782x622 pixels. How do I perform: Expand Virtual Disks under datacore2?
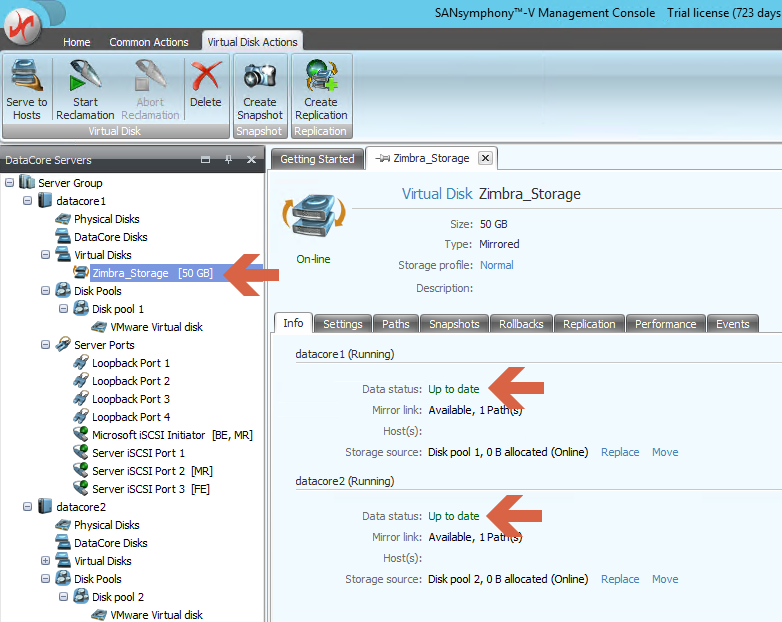click(x=45, y=560)
